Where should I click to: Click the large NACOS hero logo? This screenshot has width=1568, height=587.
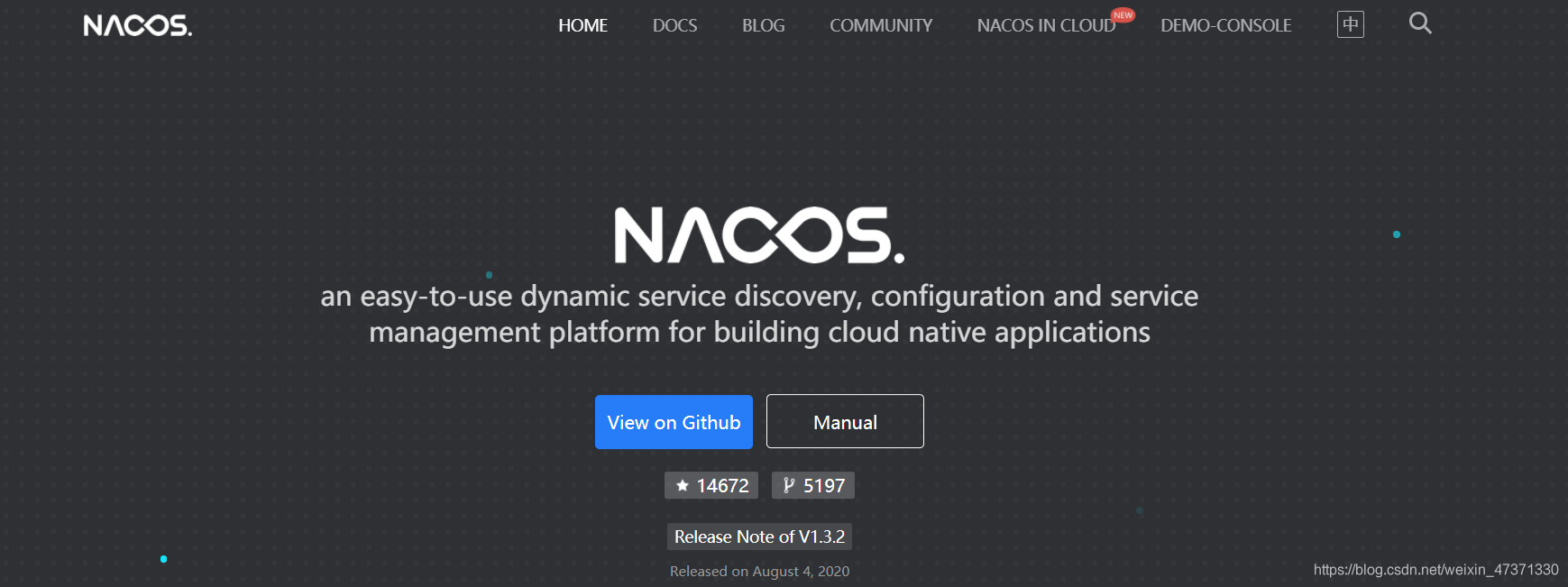pyautogui.click(x=759, y=235)
